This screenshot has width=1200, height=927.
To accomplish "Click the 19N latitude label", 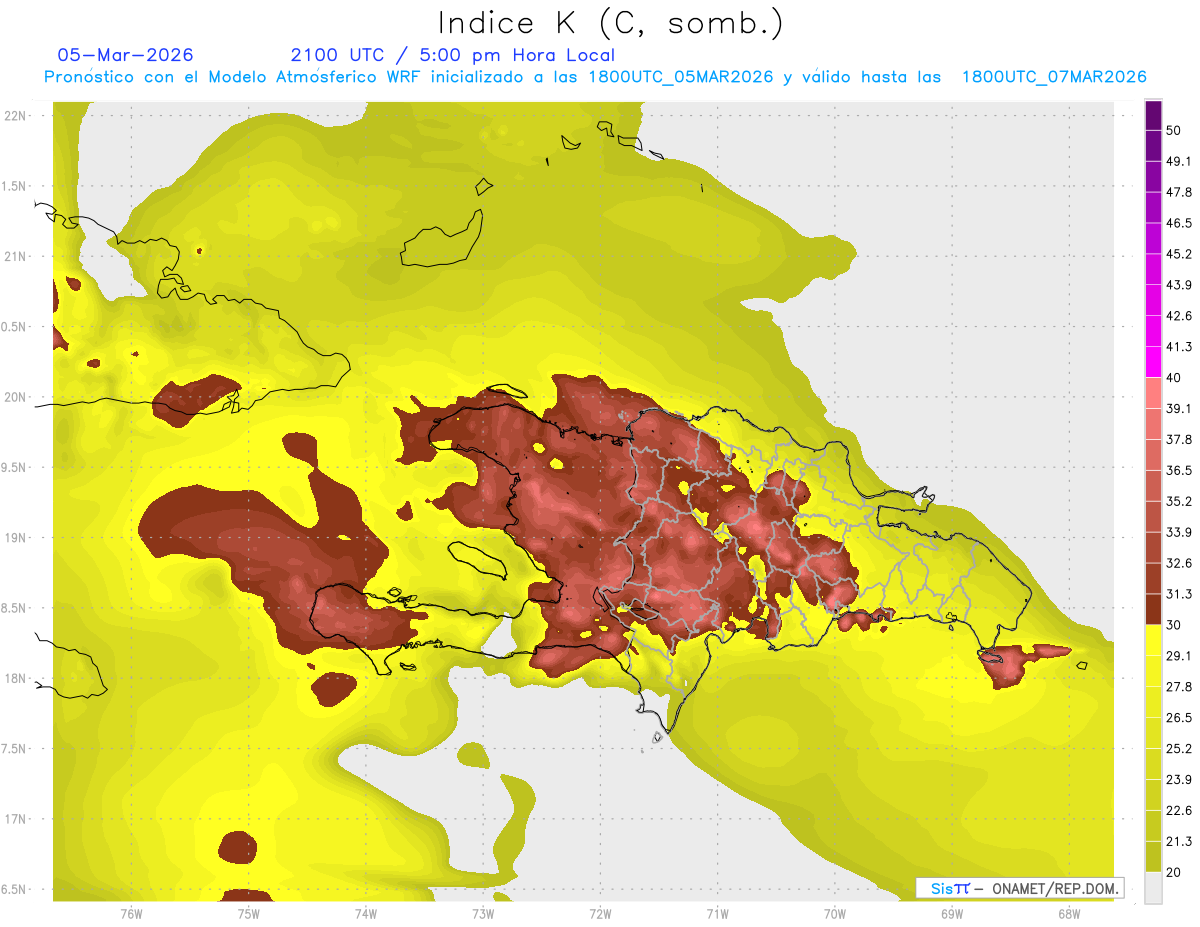I will click(15, 538).
